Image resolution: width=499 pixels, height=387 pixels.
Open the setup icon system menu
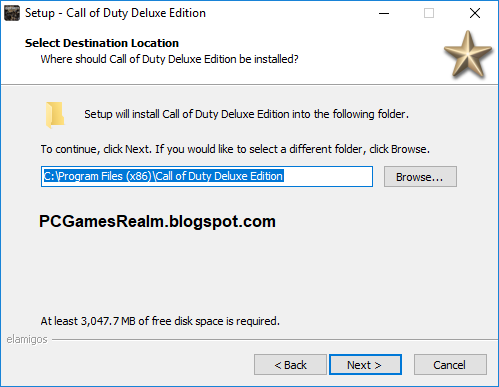pyautogui.click(x=12, y=13)
